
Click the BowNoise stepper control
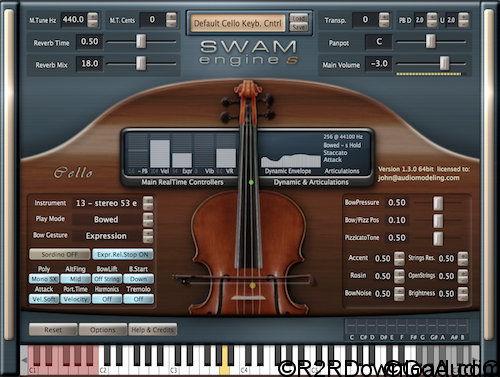pos(399,294)
